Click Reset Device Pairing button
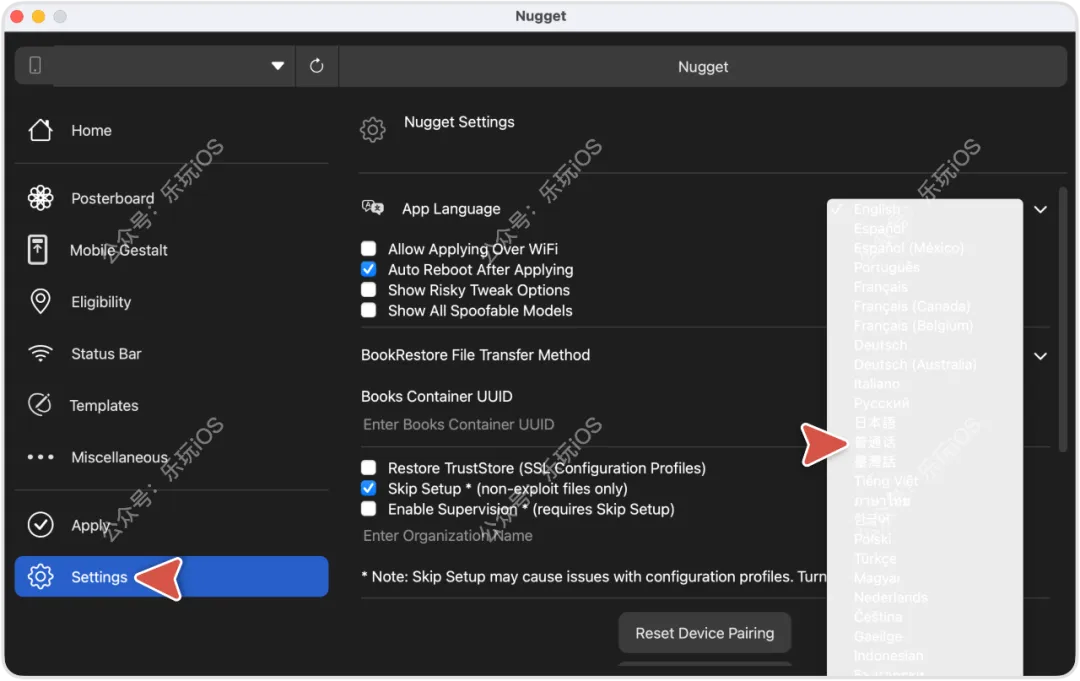The width and height of the screenshot is (1080, 681). pyautogui.click(x=705, y=633)
